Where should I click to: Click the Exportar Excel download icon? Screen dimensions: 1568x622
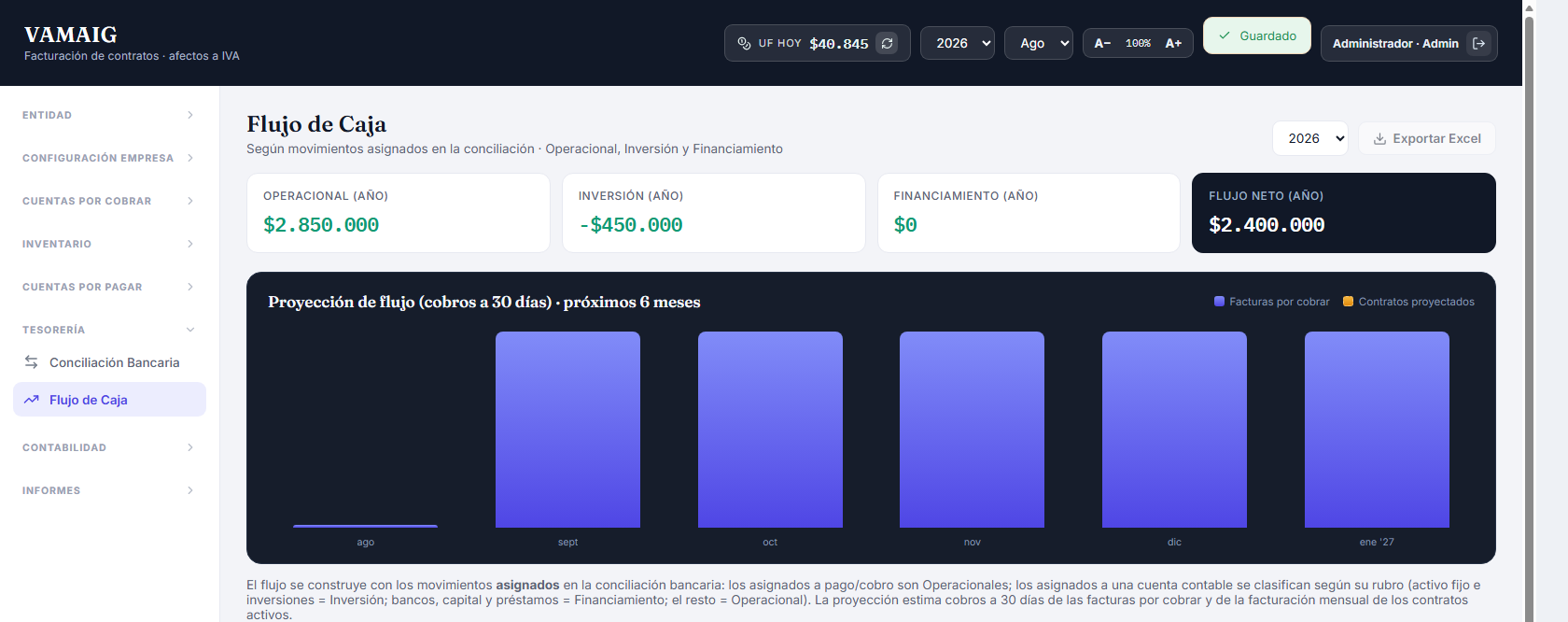click(x=1379, y=139)
